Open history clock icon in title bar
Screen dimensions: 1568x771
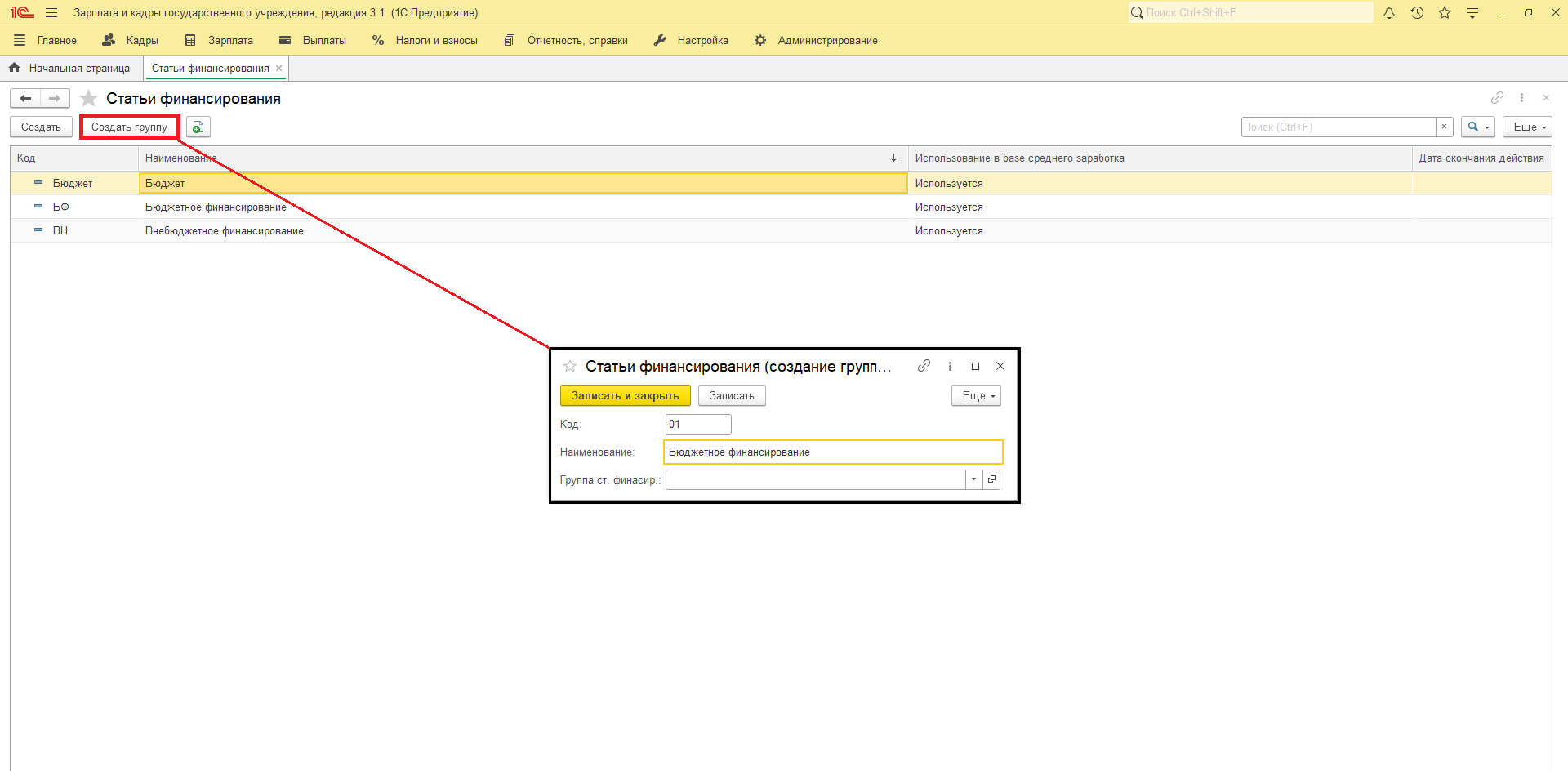(x=1417, y=13)
